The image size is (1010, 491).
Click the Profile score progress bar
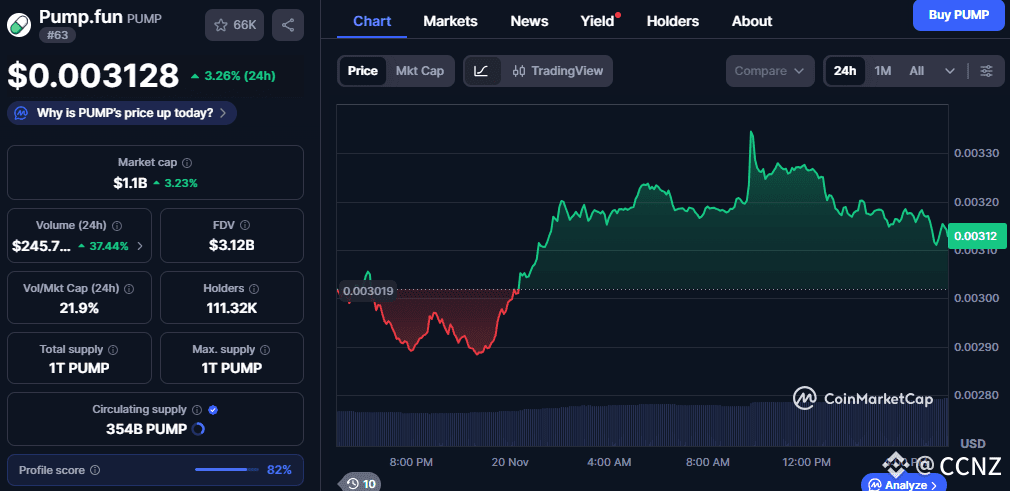(x=228, y=469)
